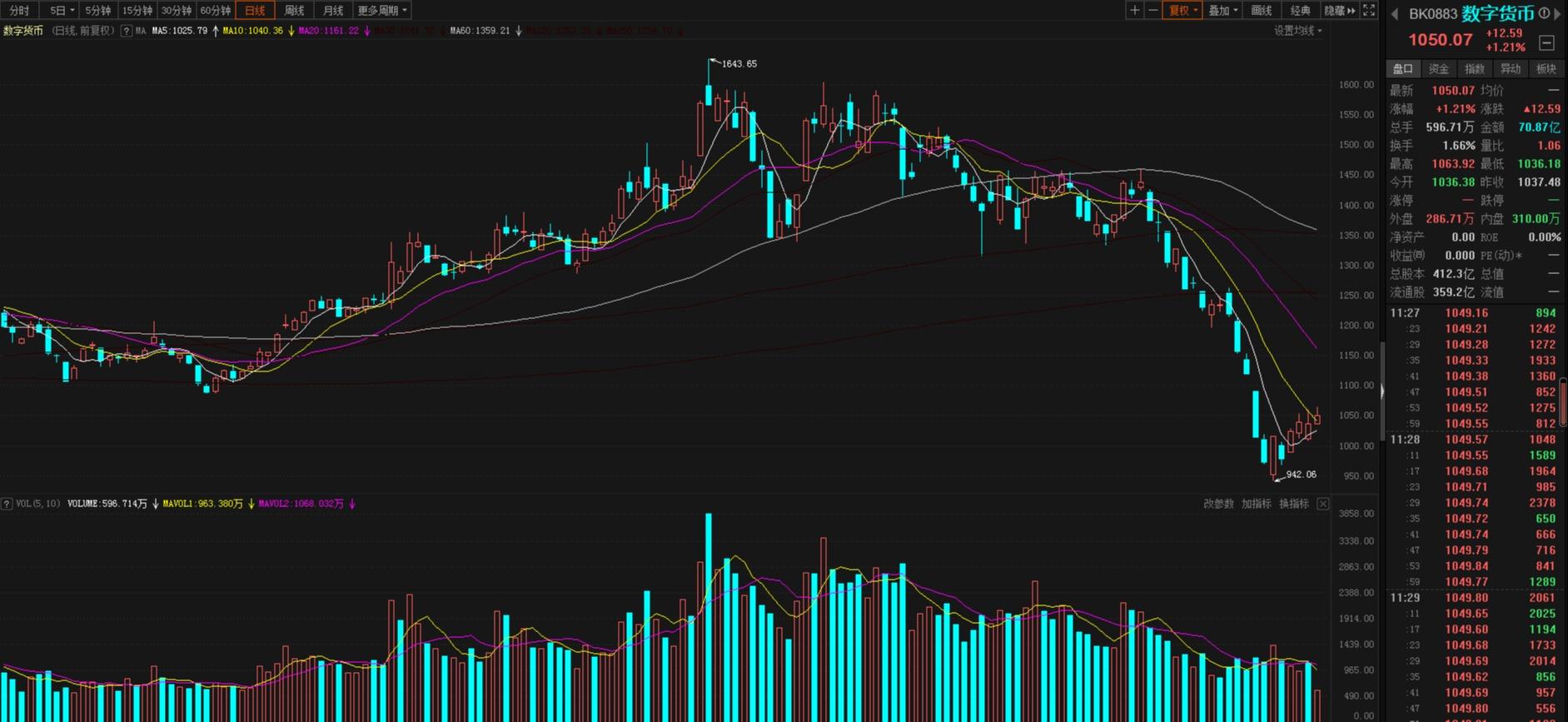Viewport: 1568px width, 722px height.
Task: Click the 今开 1036.38 value
Action: click(x=1453, y=182)
